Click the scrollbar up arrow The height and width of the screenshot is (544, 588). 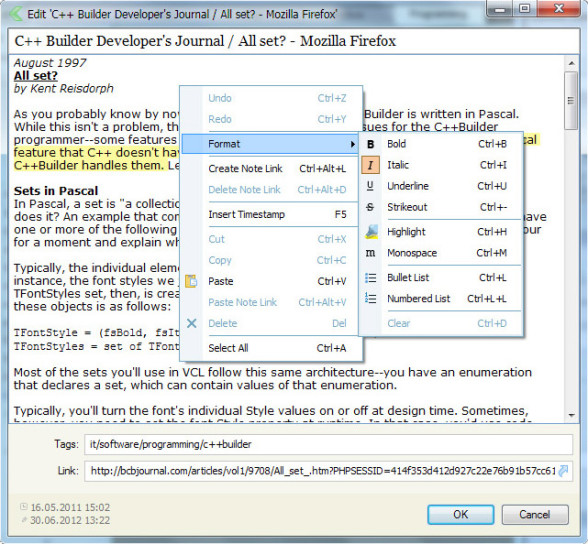[572, 63]
